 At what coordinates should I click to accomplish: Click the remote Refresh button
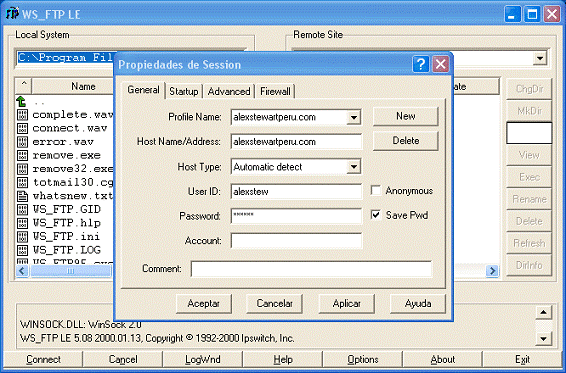click(x=529, y=243)
